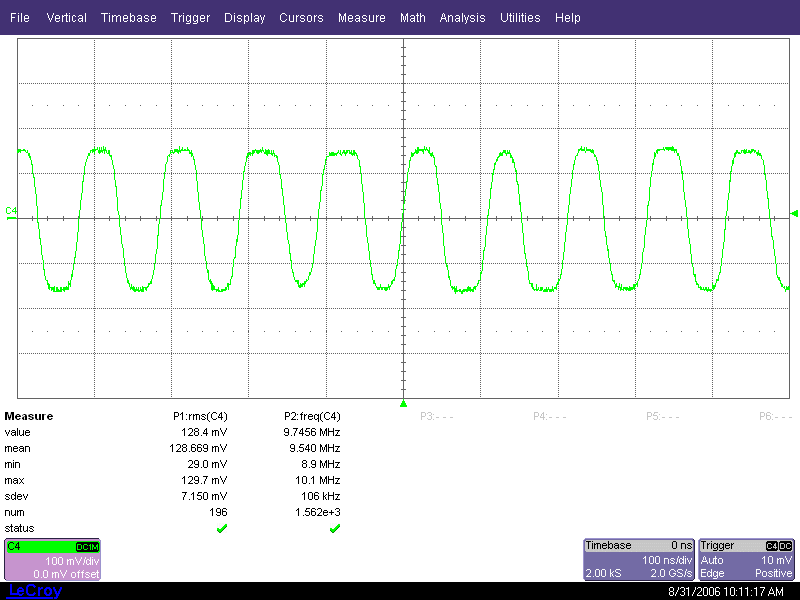800x600 pixels.
Task: Click the P2 value 9.7456 MHz
Action: 312,432
